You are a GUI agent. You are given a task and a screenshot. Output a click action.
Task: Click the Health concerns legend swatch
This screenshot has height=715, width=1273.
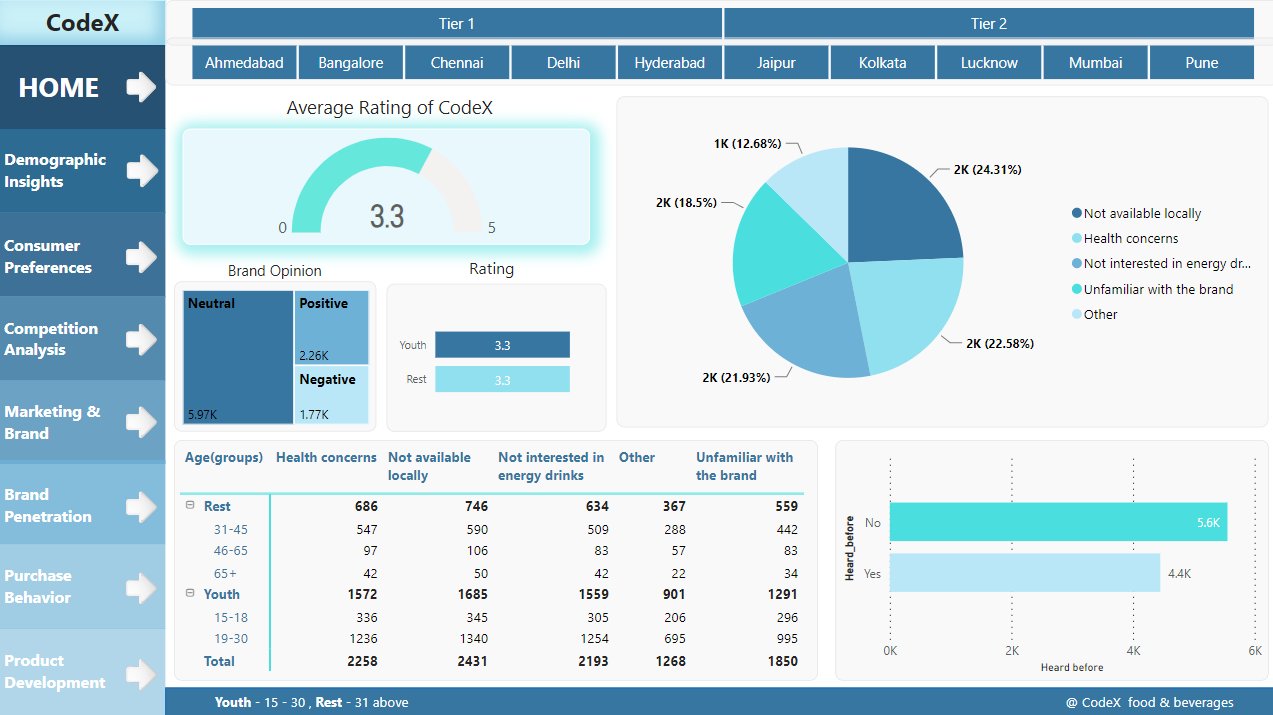point(1077,238)
